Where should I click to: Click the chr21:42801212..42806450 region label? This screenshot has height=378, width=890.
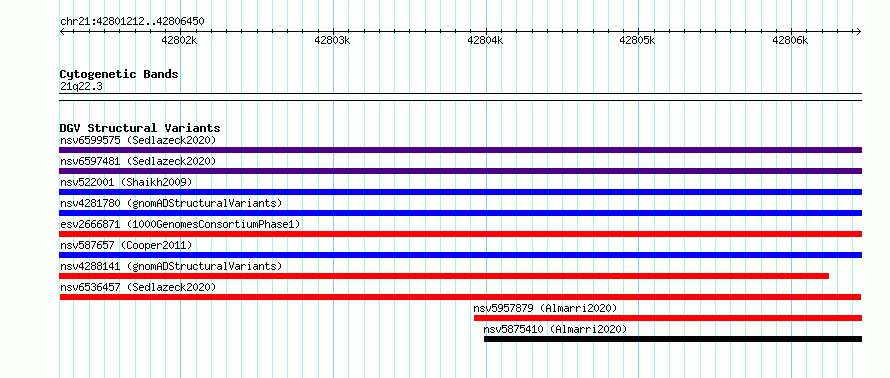click(132, 22)
